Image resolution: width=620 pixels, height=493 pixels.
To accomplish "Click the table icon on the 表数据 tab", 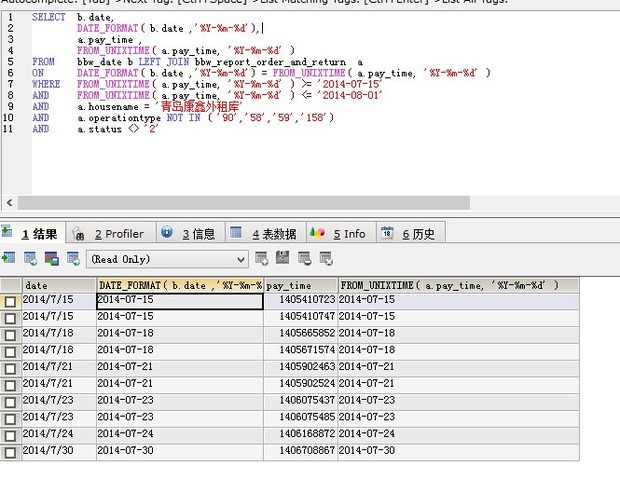I will pyautogui.click(x=236, y=232).
